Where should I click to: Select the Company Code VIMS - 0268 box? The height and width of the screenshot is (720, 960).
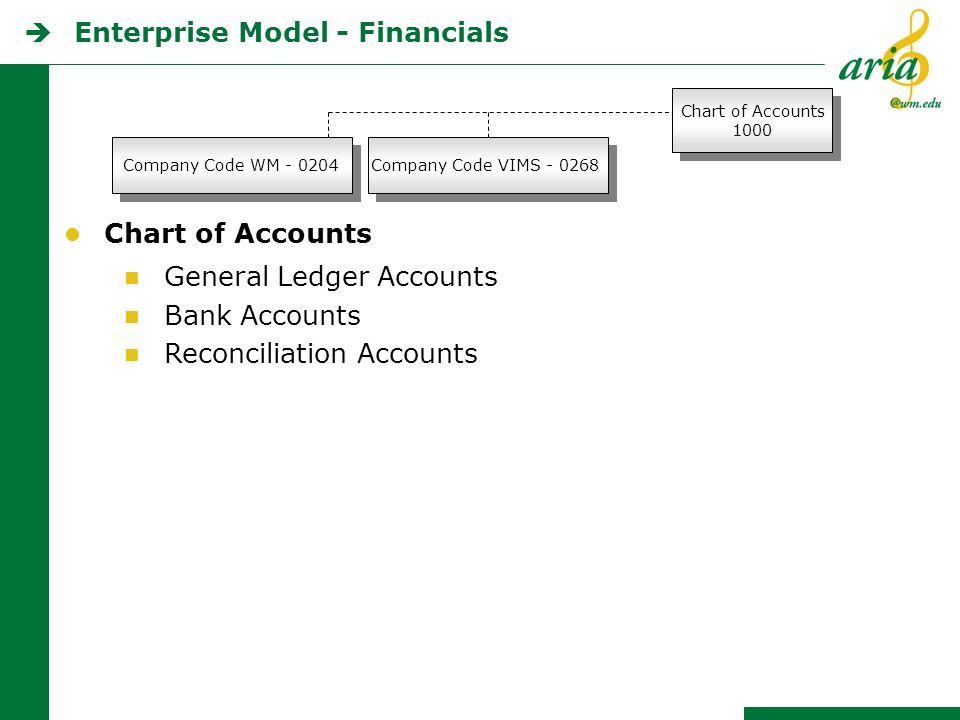tap(488, 165)
